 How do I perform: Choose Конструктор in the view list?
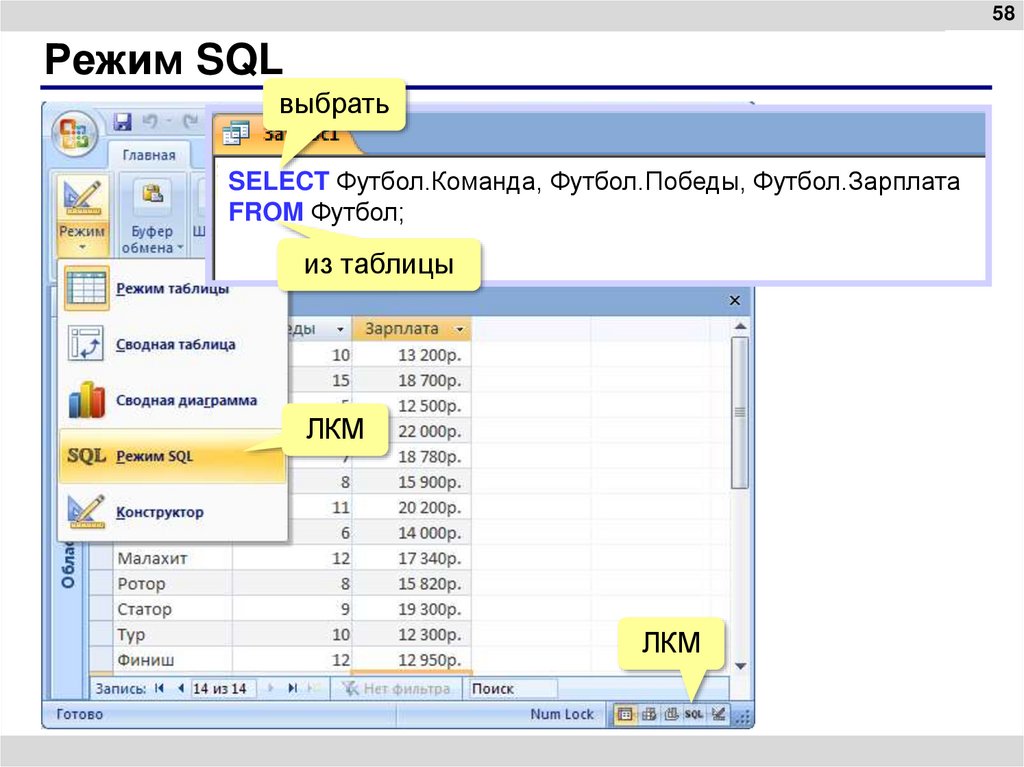160,512
